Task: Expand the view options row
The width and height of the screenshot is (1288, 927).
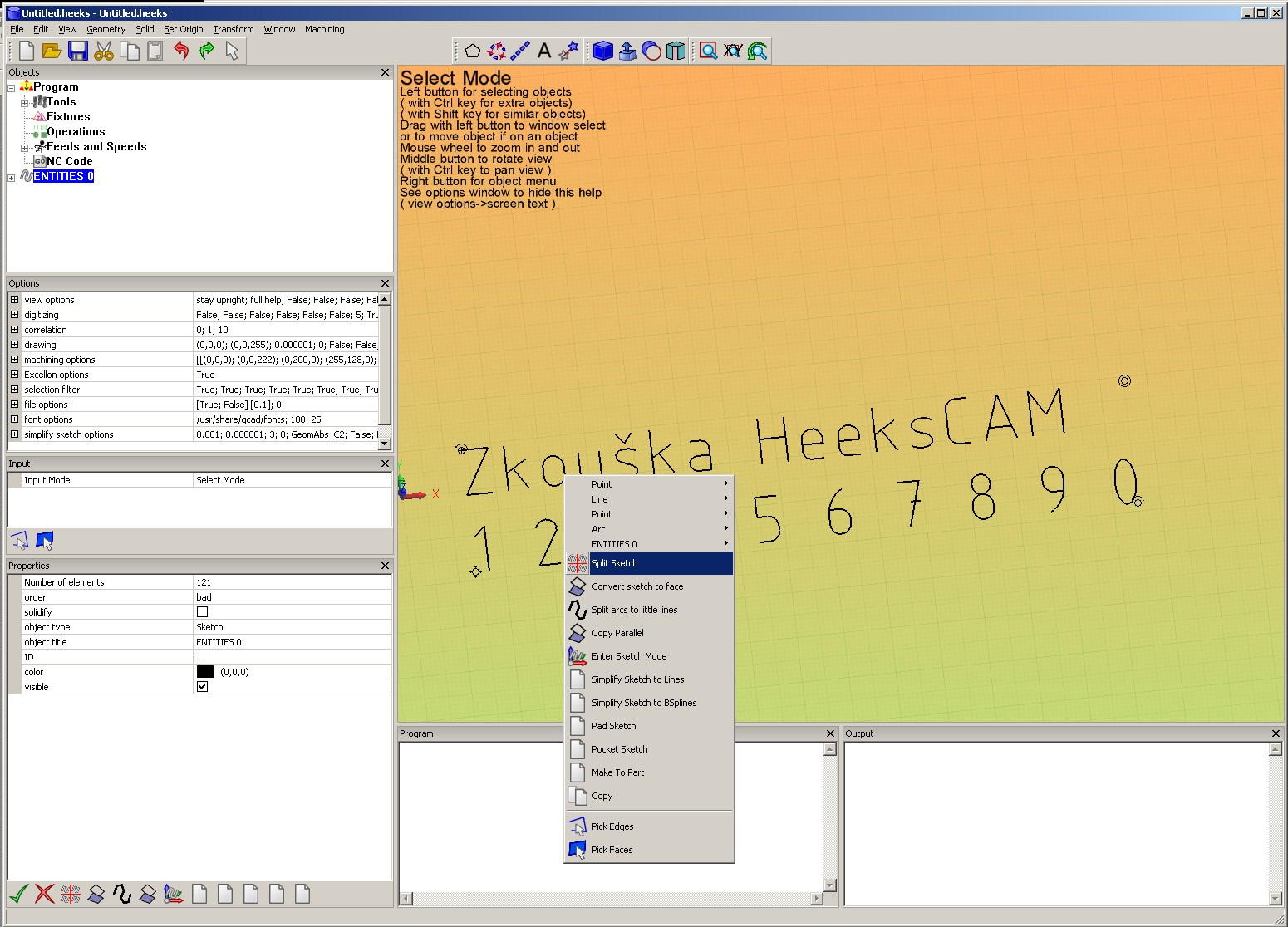Action: 14,300
